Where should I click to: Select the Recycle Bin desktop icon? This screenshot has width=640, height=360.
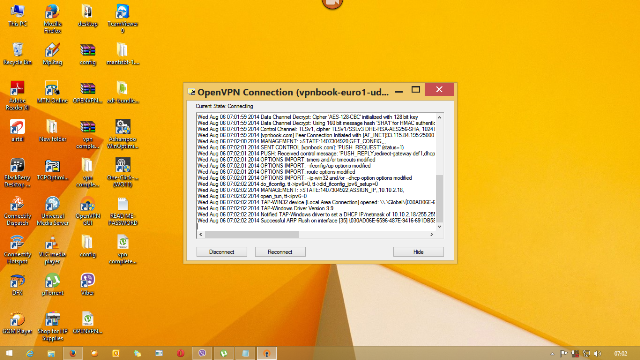[17, 53]
